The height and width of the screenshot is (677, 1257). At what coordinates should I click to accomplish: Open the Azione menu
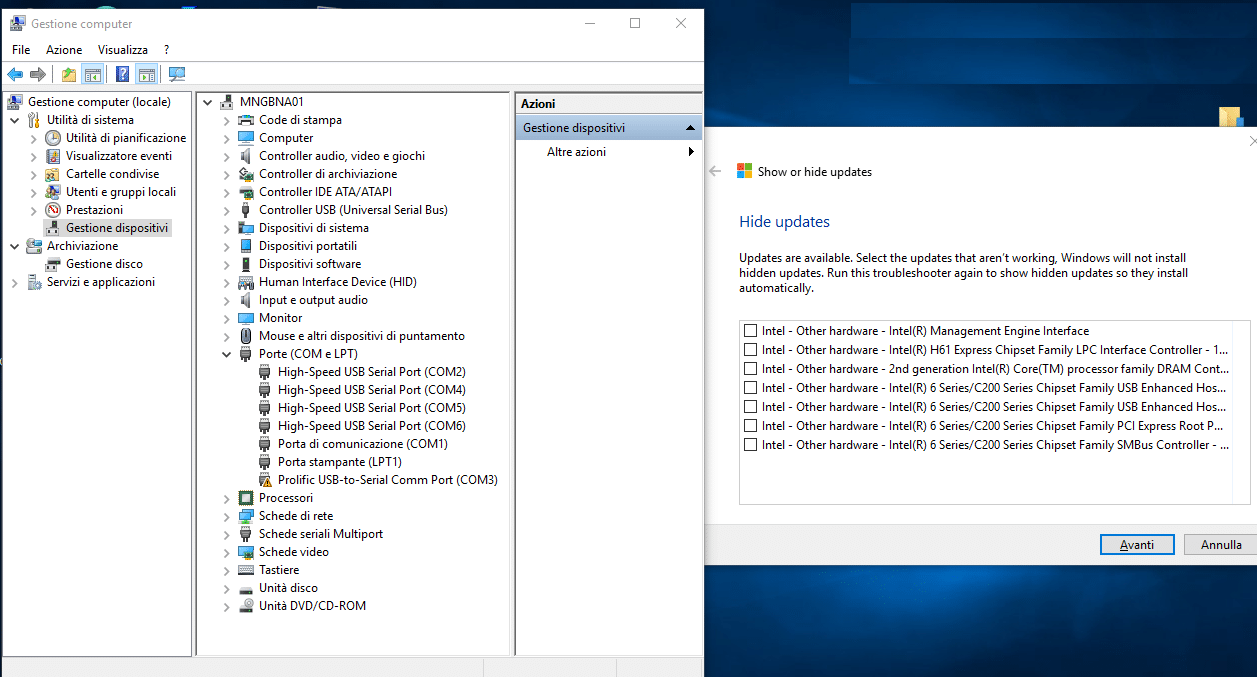tap(64, 49)
